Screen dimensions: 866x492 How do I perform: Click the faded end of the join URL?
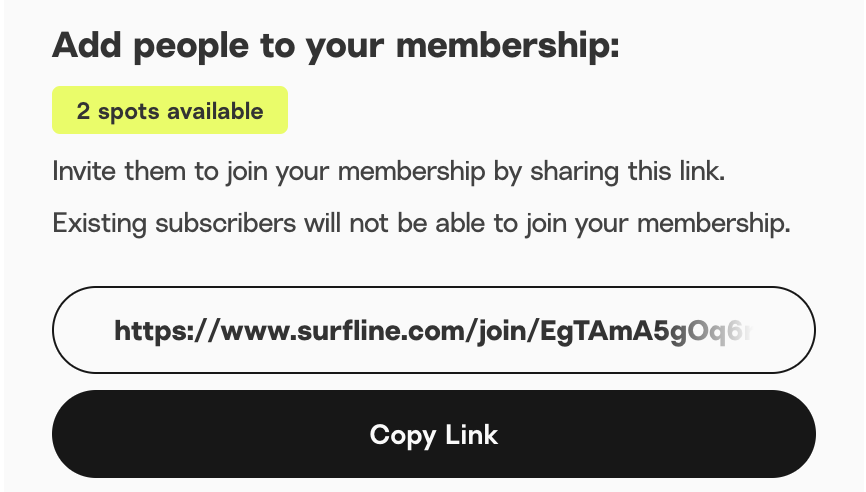[724, 331]
